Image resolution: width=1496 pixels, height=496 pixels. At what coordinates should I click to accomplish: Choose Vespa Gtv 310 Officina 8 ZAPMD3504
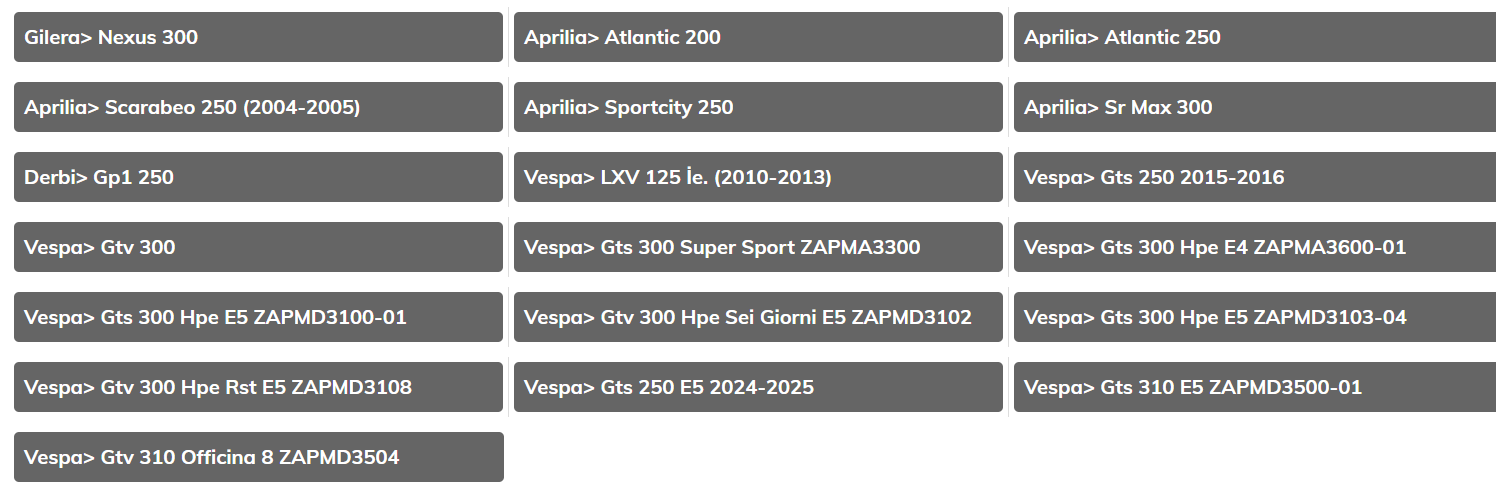[258, 457]
